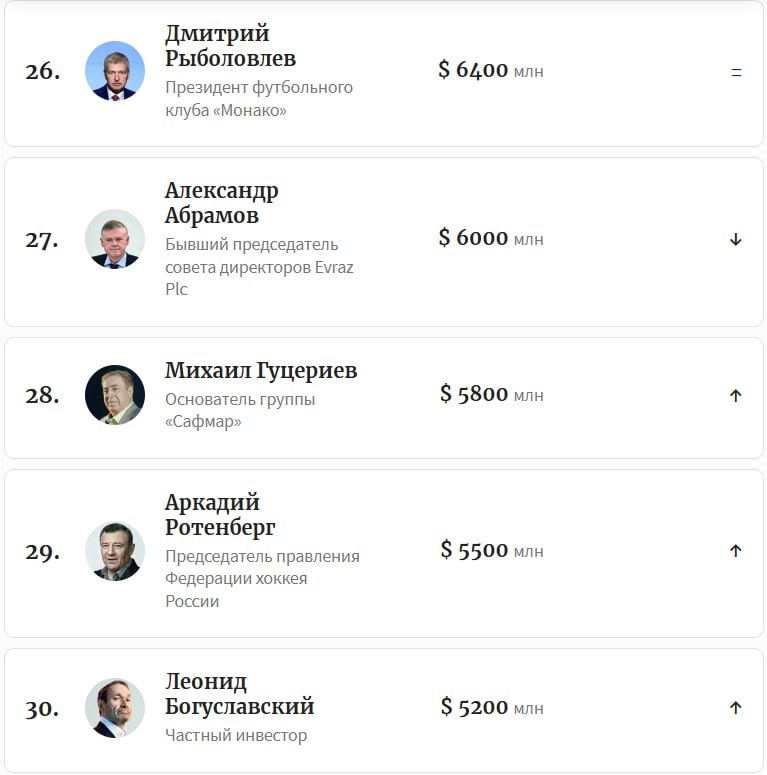
Task: Click the $ 5800 млн net worth figure
Action: [492, 394]
